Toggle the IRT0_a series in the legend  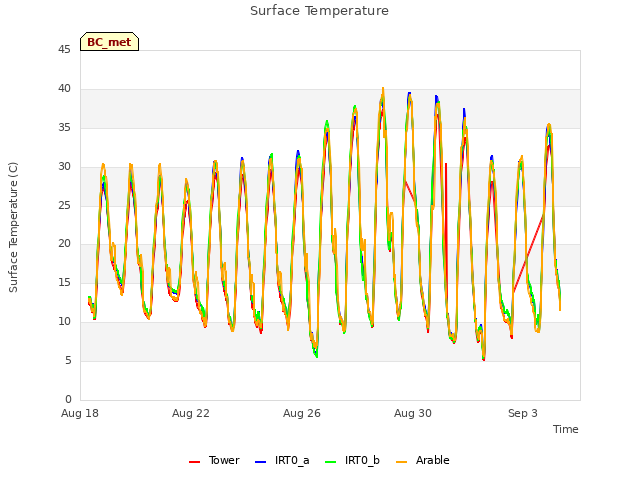pyautogui.click(x=282, y=460)
